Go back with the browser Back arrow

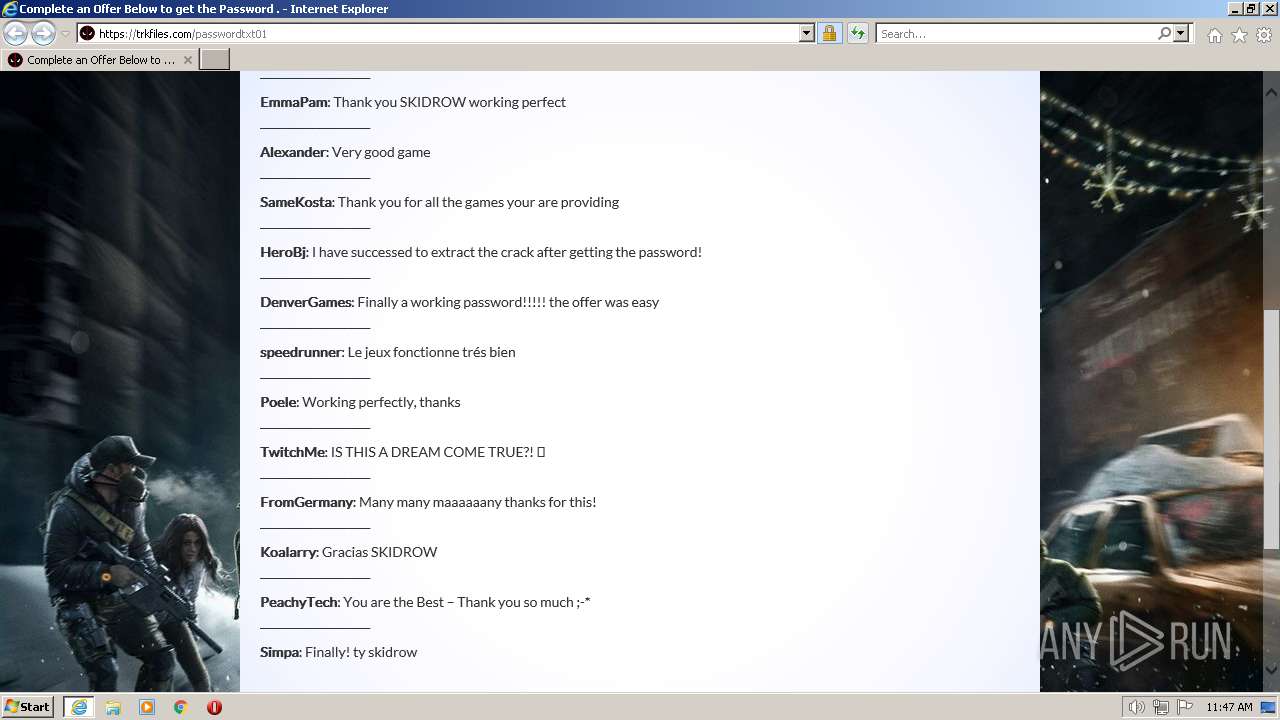pyautogui.click(x=15, y=33)
